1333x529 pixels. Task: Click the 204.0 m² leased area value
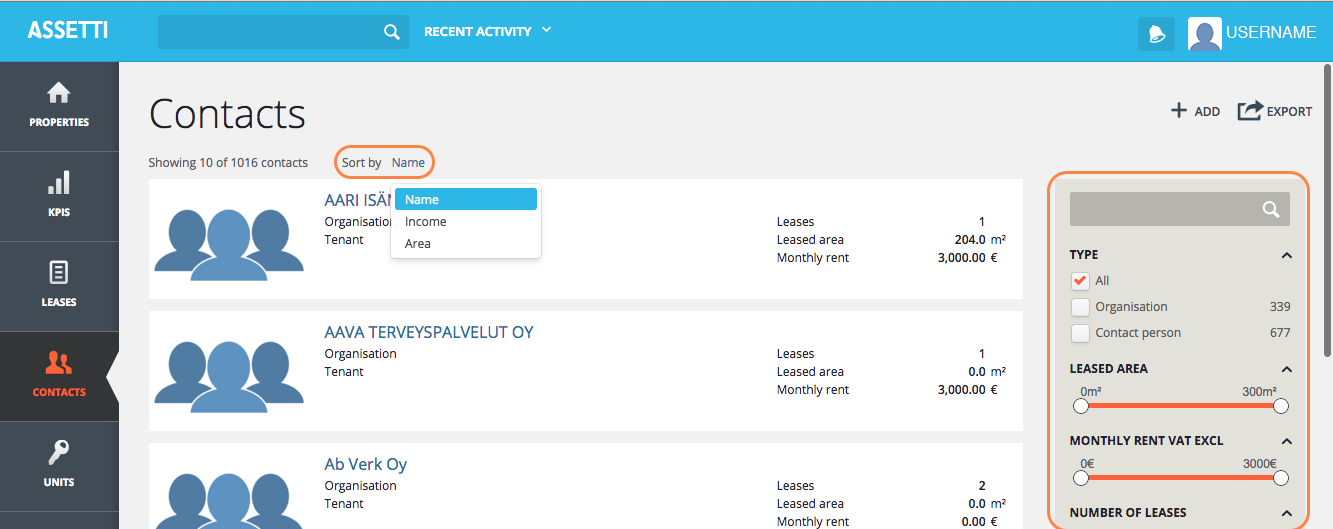980,240
